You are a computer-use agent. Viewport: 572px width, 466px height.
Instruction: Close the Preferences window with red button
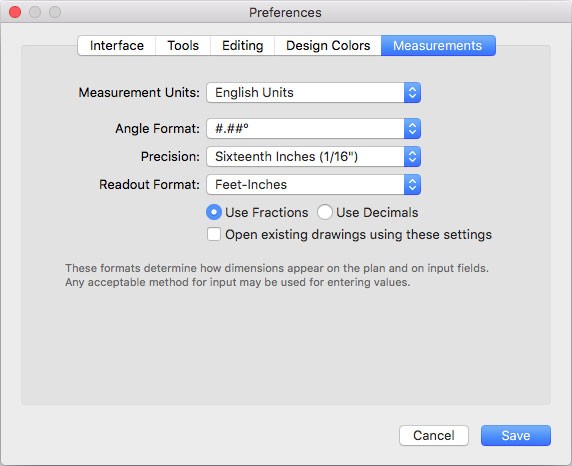pos(15,12)
